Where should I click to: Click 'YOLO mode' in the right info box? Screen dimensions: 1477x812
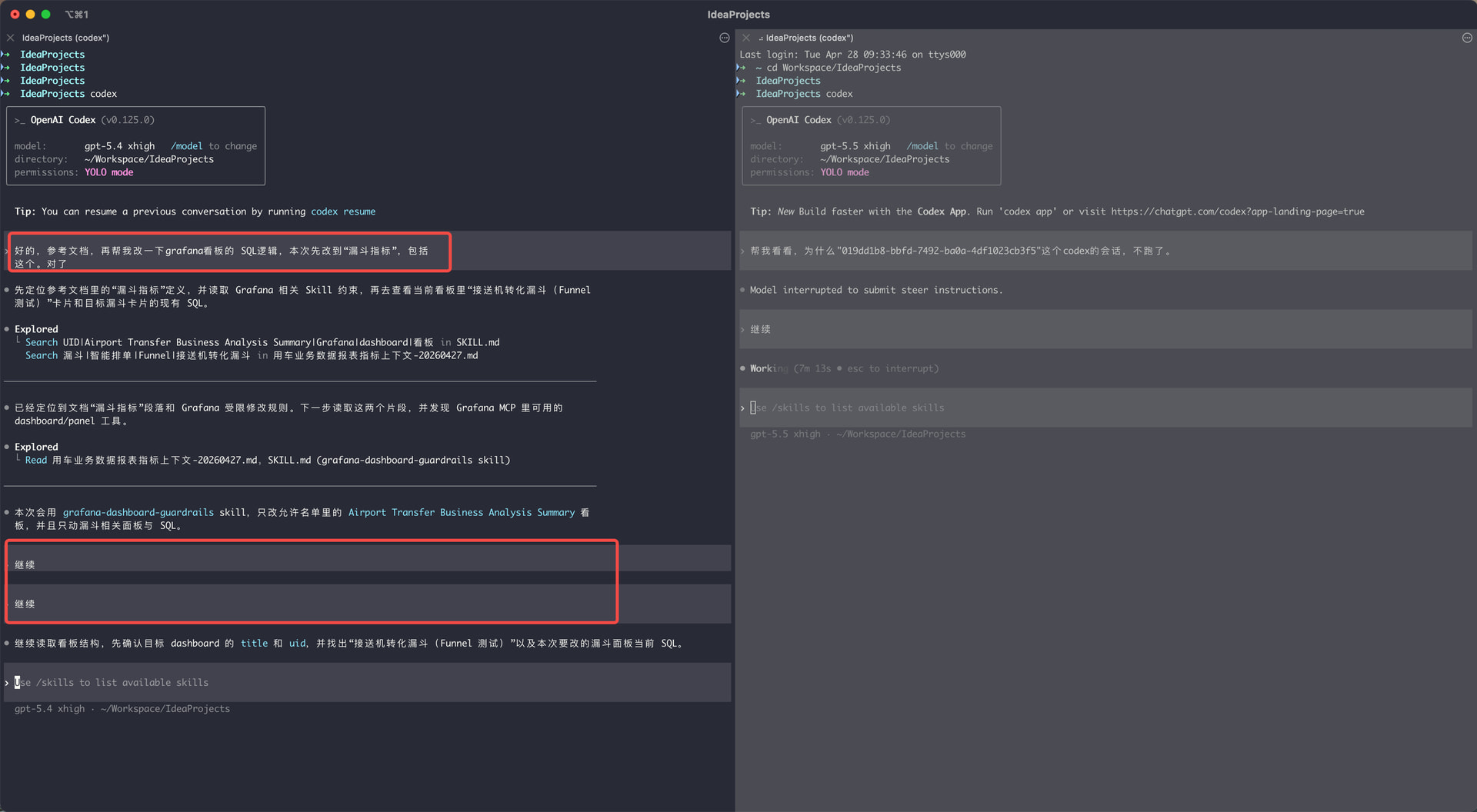pos(845,172)
